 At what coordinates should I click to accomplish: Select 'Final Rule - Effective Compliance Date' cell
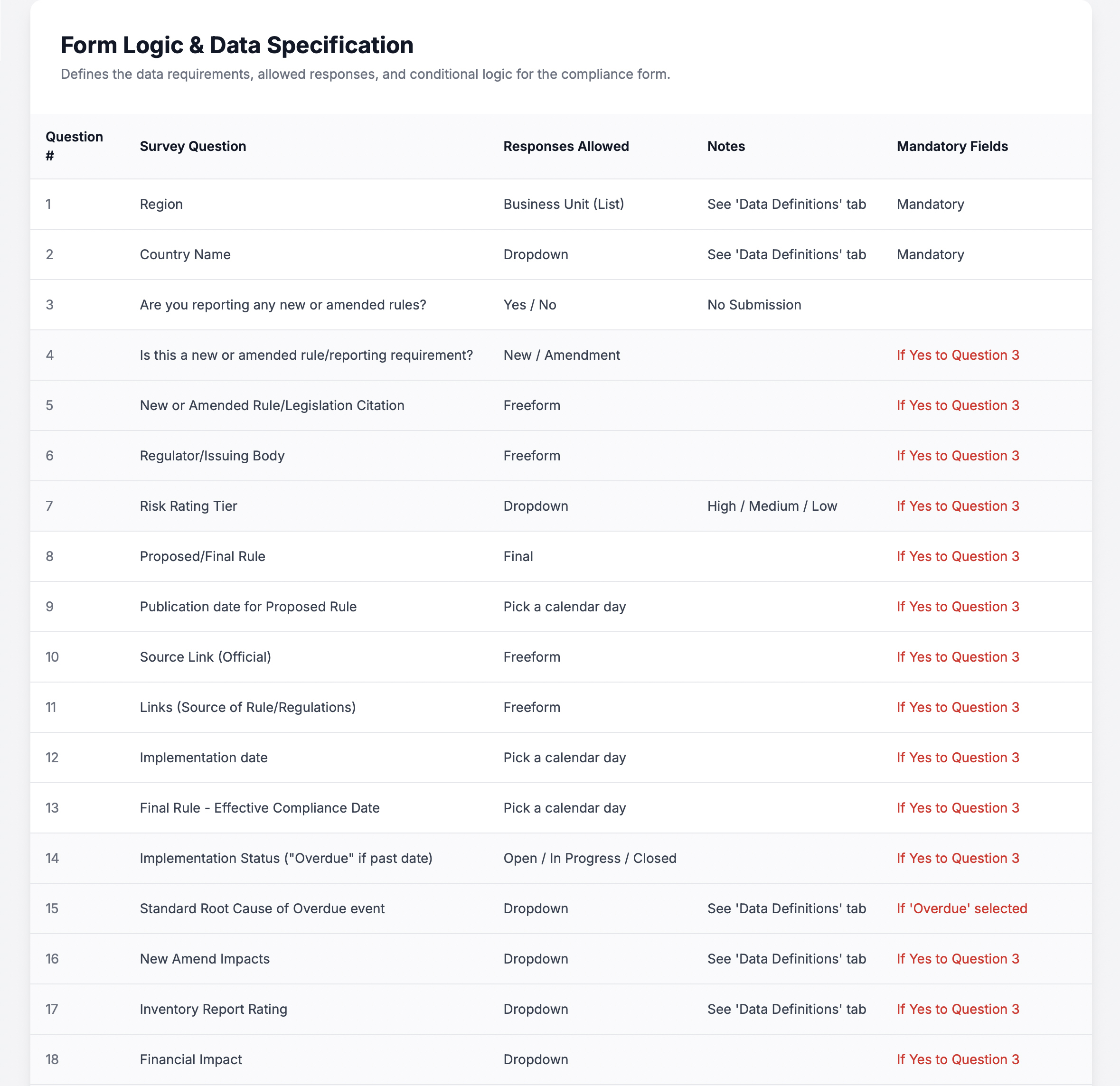(259, 807)
